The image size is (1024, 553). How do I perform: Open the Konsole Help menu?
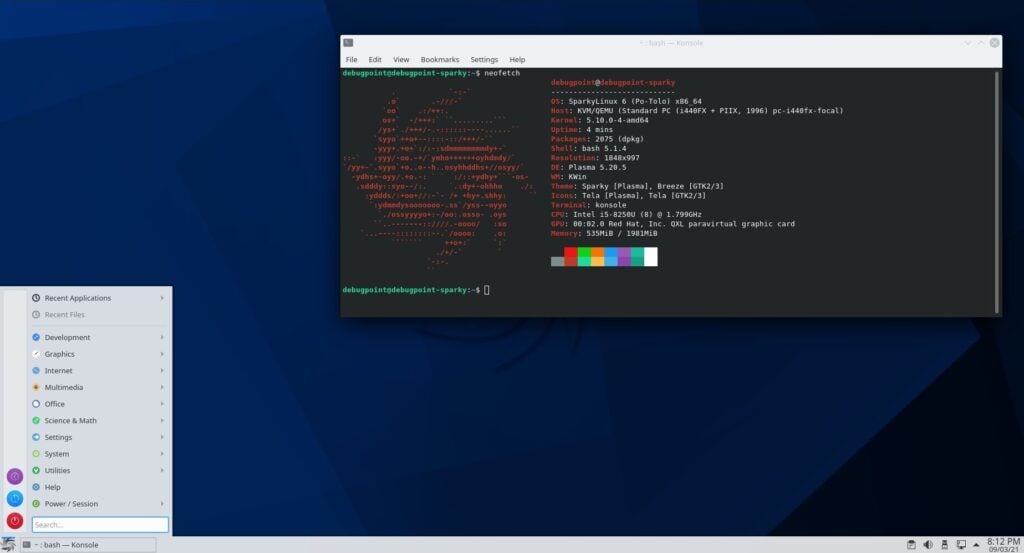[517, 59]
